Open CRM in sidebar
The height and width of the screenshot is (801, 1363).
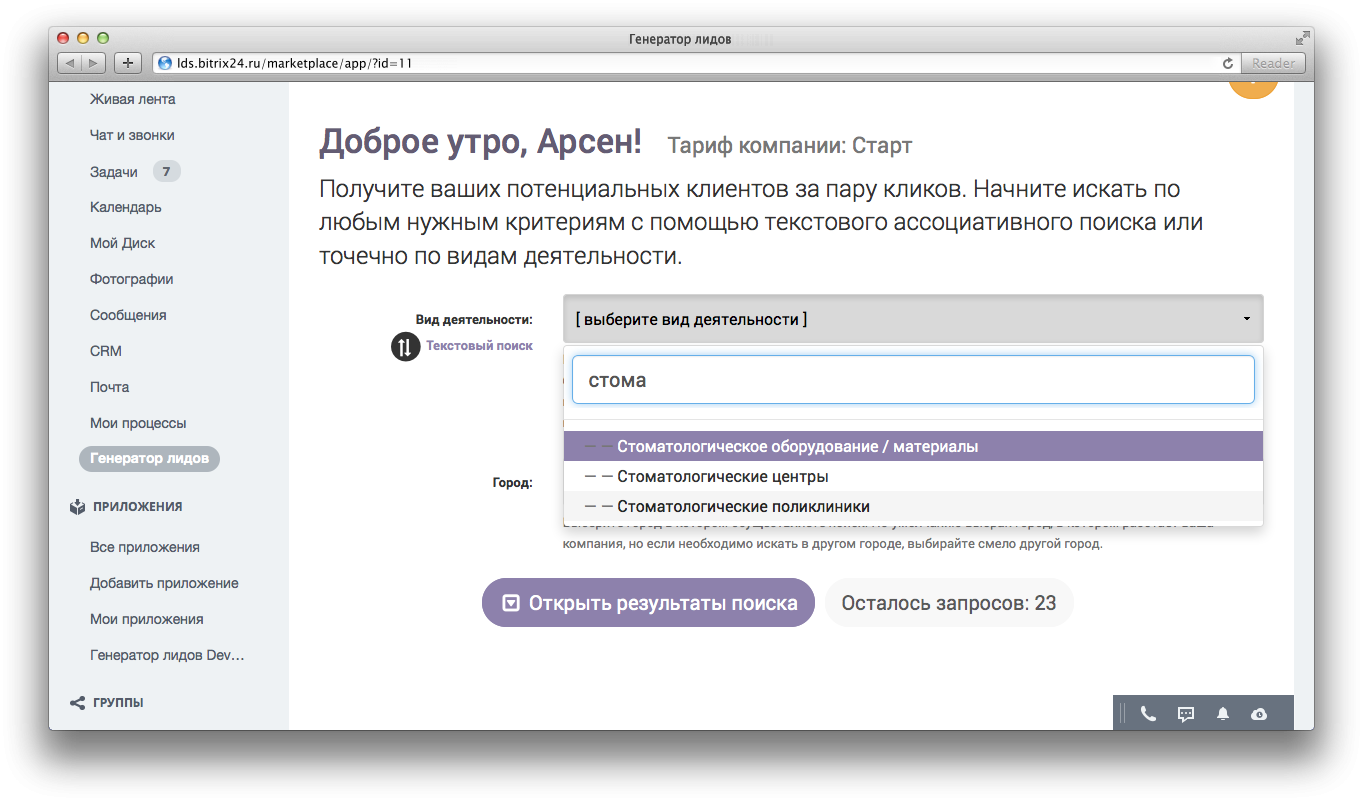click(x=106, y=351)
